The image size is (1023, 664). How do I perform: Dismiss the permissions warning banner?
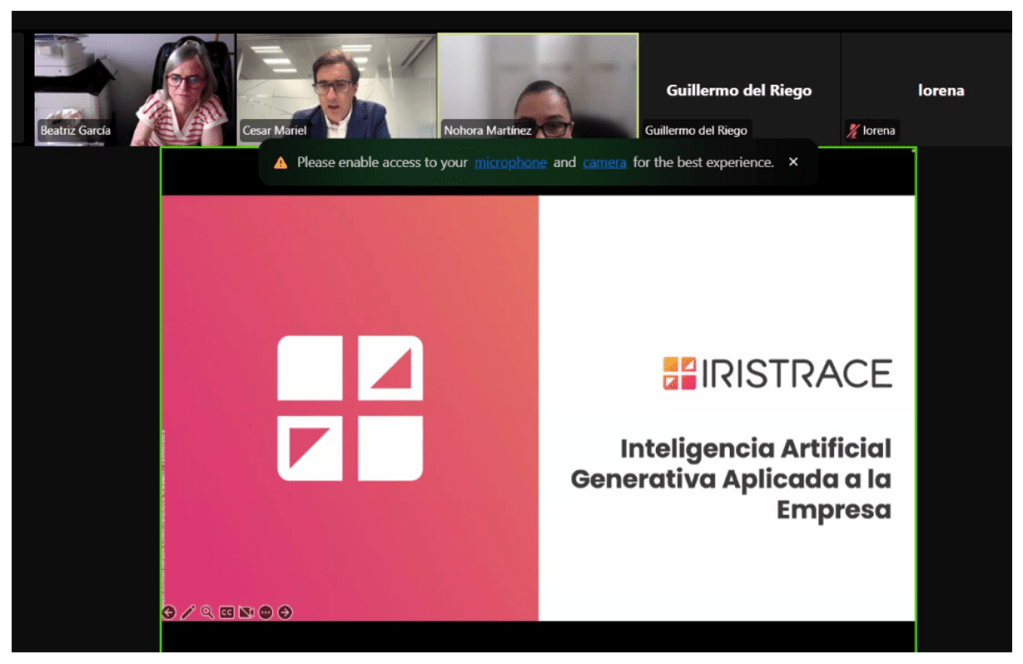point(793,162)
